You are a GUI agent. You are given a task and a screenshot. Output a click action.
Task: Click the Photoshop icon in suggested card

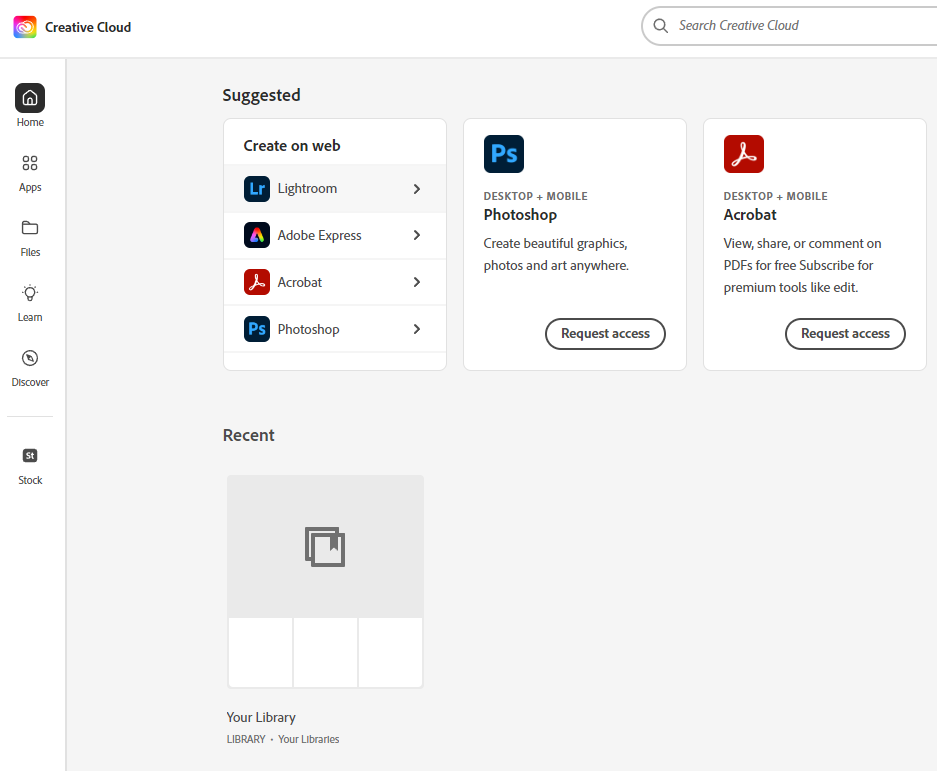pos(504,155)
